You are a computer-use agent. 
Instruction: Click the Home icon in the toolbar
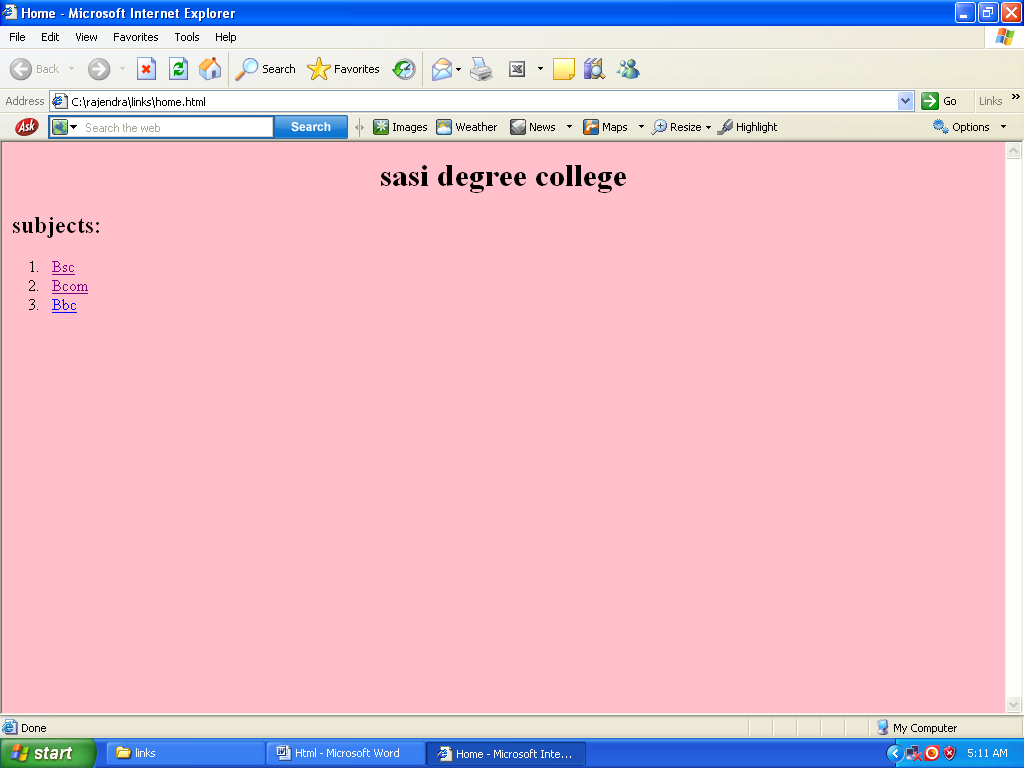pos(209,68)
